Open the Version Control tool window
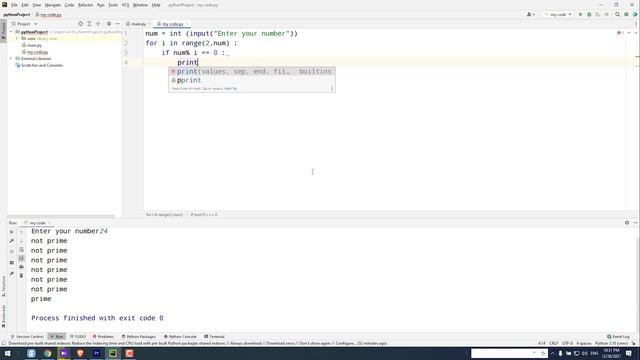The height and width of the screenshot is (360, 640). [x=27, y=337]
